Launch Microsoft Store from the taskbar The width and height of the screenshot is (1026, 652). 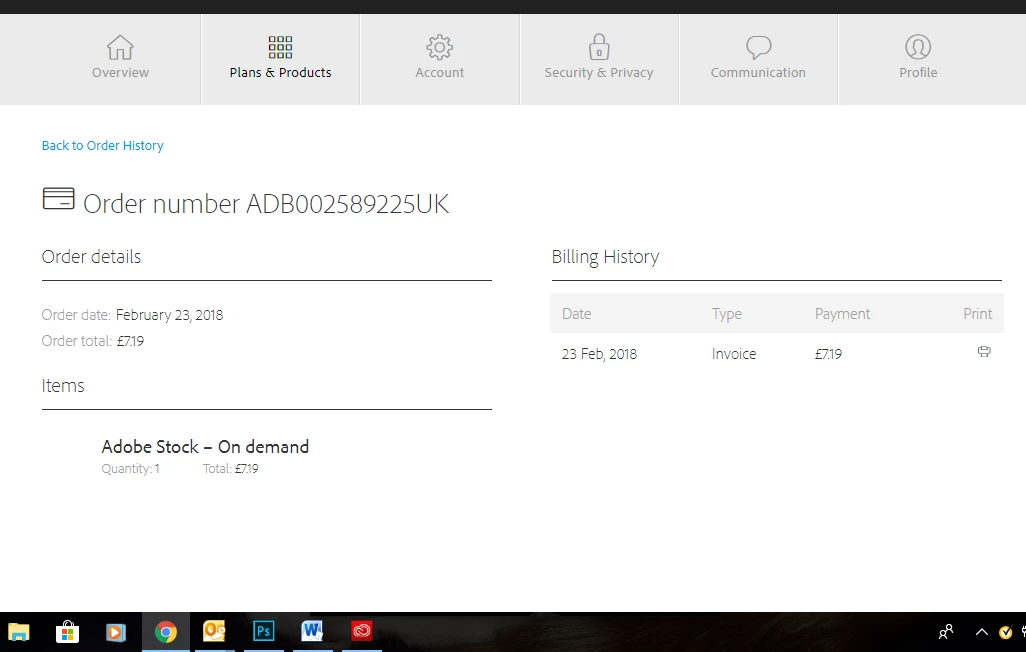tap(67, 632)
